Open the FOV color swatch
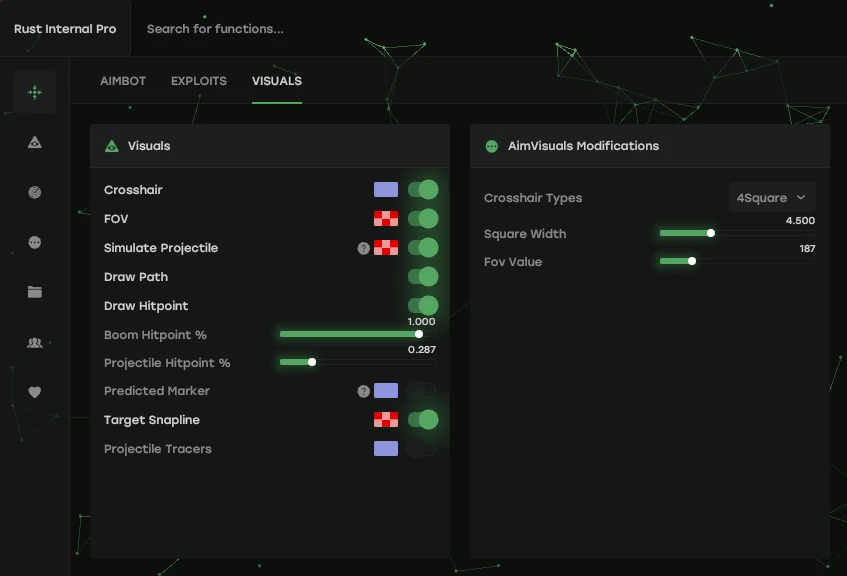The width and height of the screenshot is (847, 576). coord(386,219)
